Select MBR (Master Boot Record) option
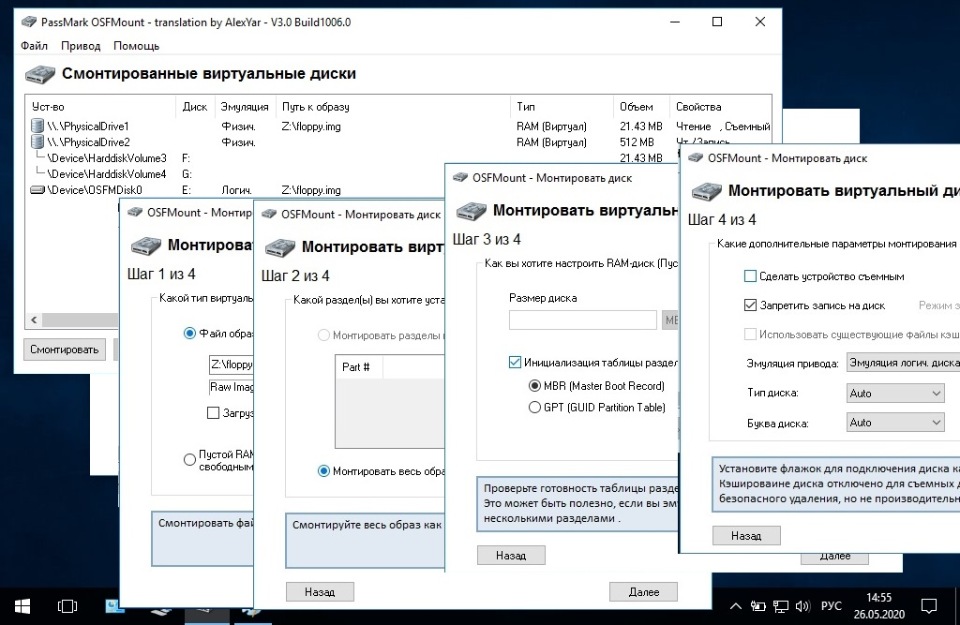Image resolution: width=960 pixels, height=625 pixels. (534, 386)
